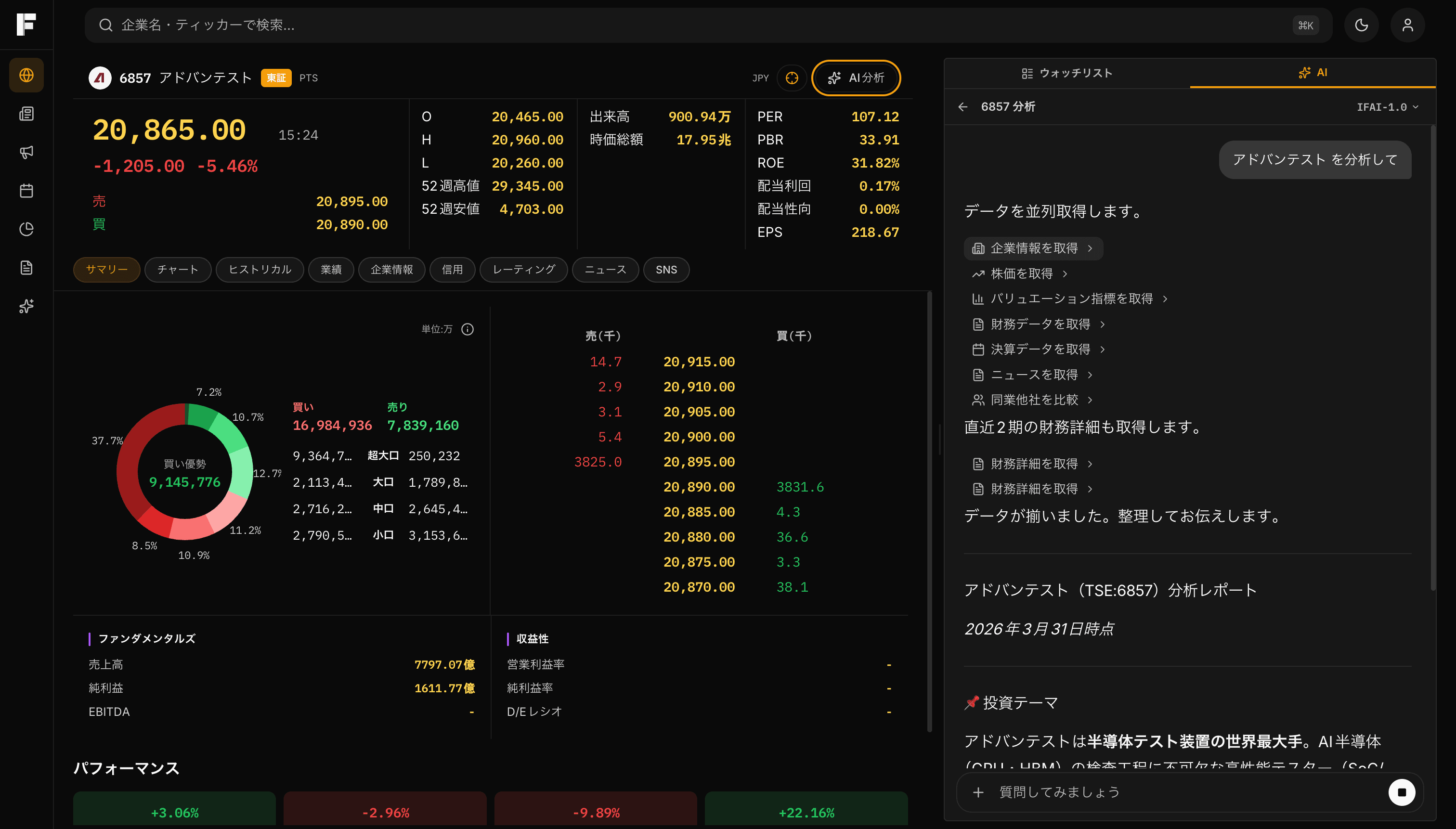This screenshot has width=1456, height=829.
Task: Open the user profile icon at top right
Action: [1407, 25]
